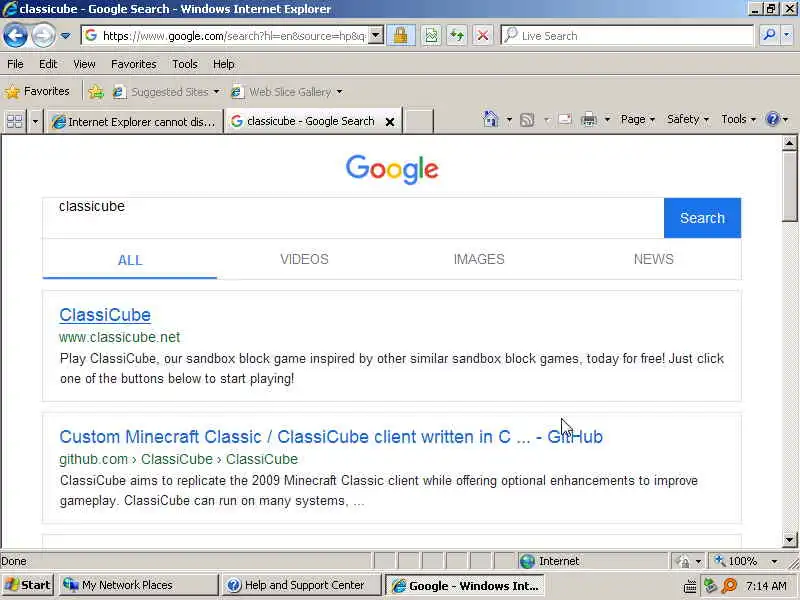Switch to My Network Places taskbar window
The image size is (800, 600).
(138, 585)
